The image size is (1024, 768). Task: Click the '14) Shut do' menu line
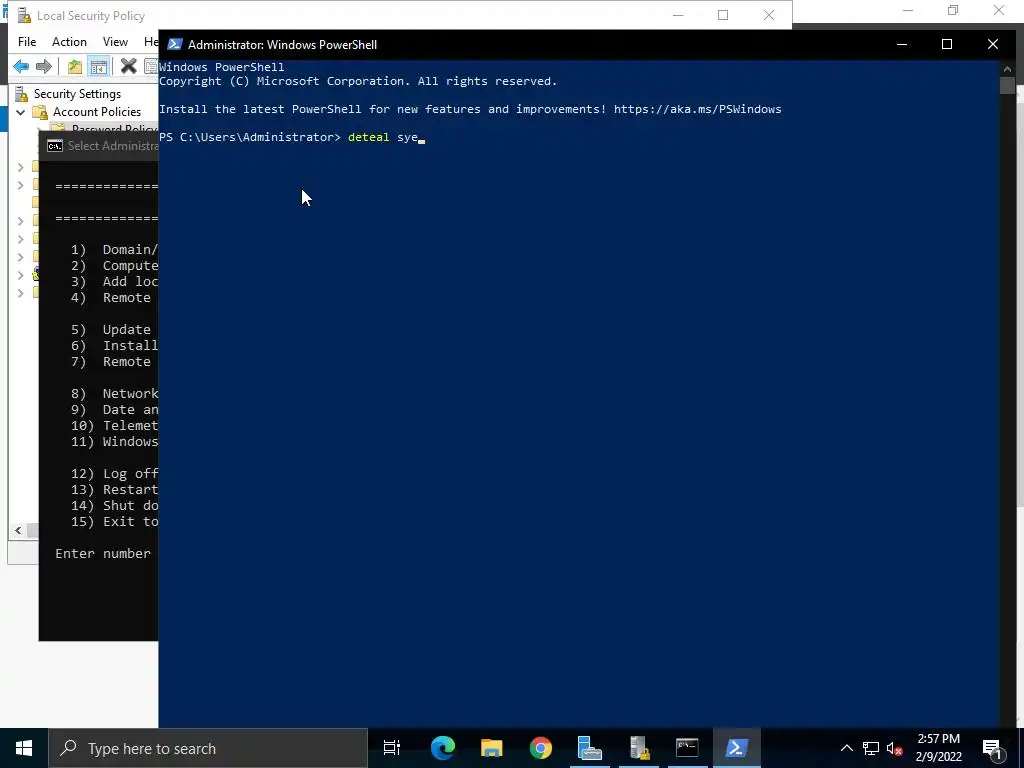tap(114, 505)
